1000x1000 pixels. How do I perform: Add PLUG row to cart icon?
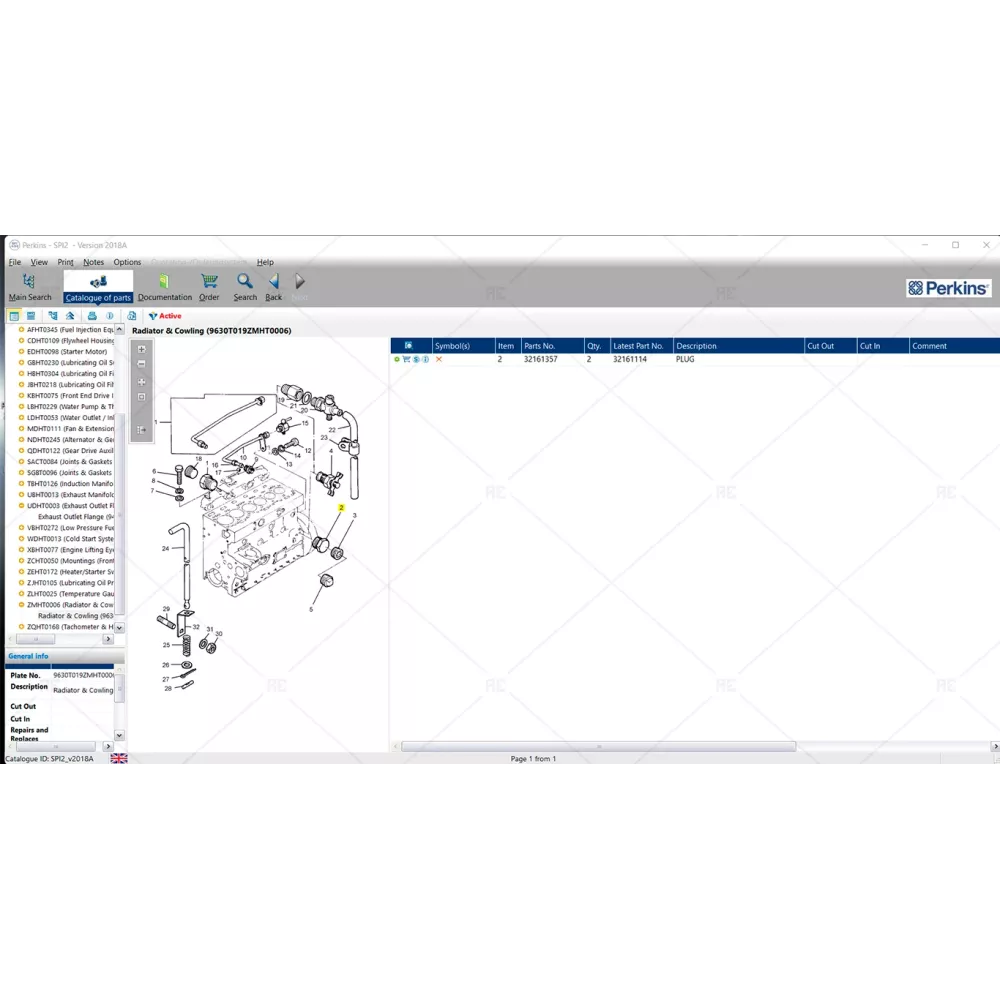[407, 359]
